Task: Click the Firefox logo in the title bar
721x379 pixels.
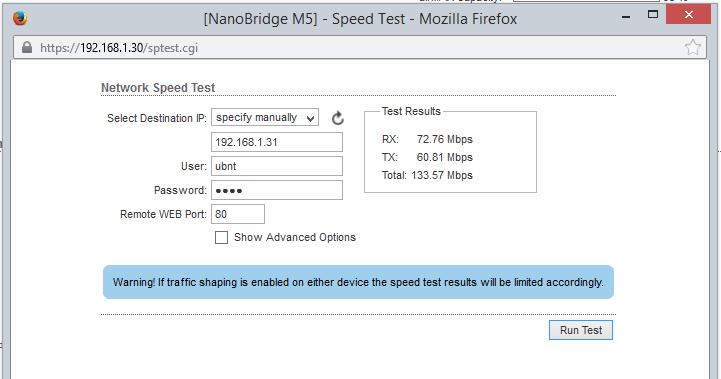Action: point(20,18)
